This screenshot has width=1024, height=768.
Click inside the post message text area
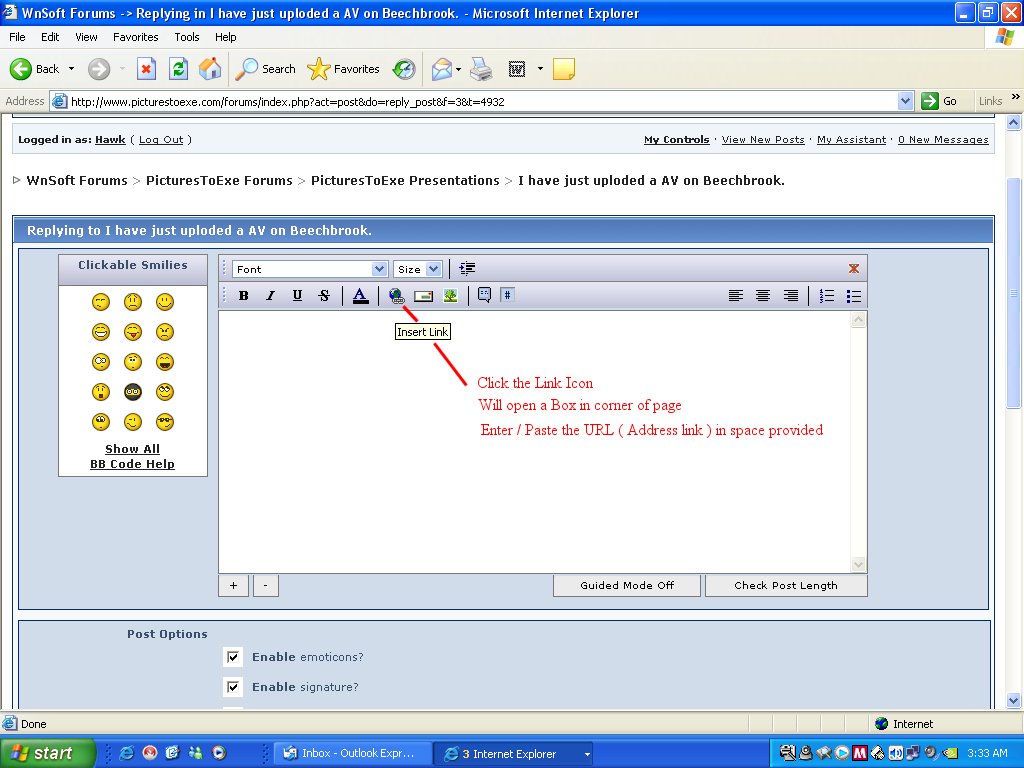coord(535,441)
